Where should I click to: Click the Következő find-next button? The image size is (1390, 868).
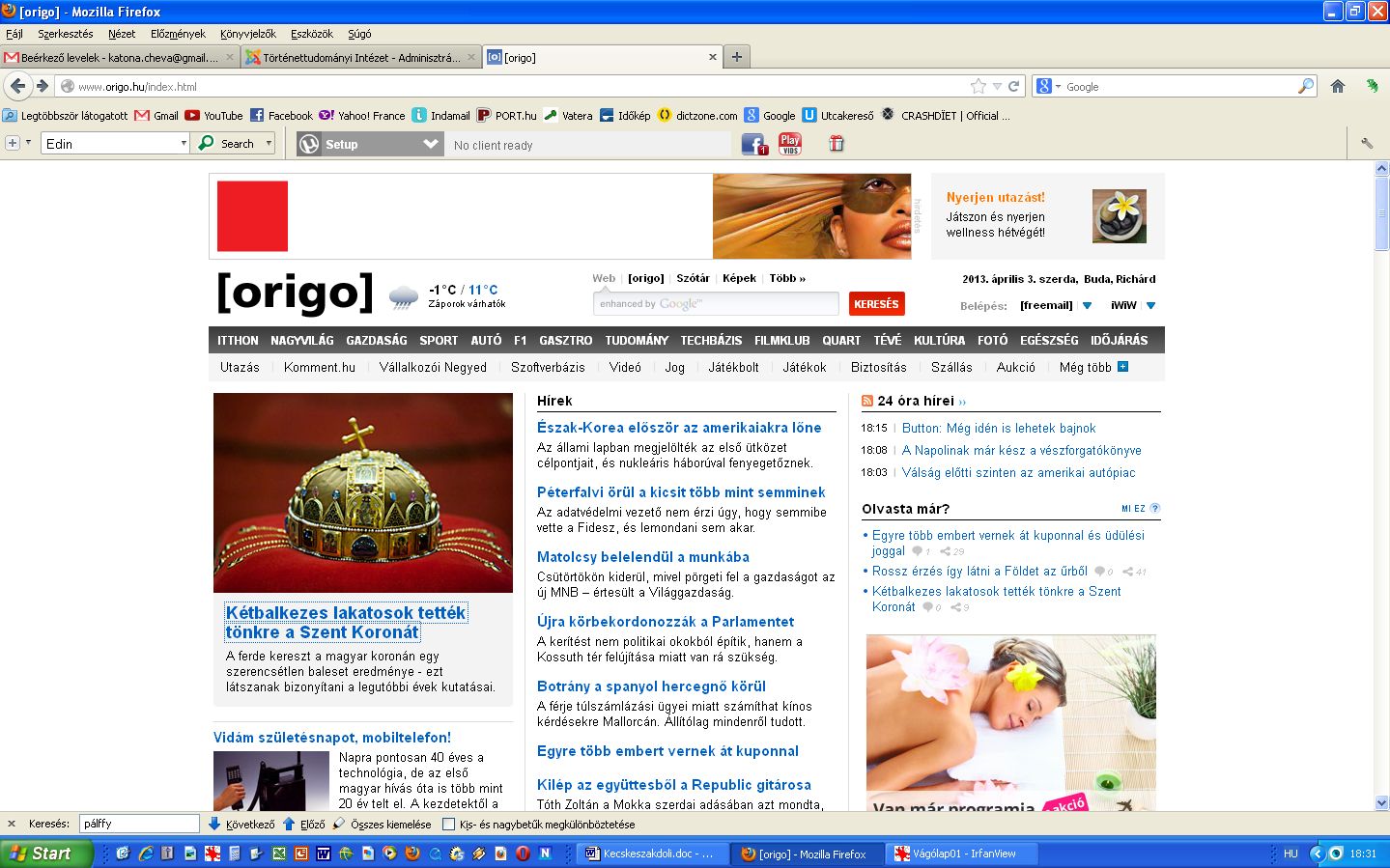click(241, 825)
